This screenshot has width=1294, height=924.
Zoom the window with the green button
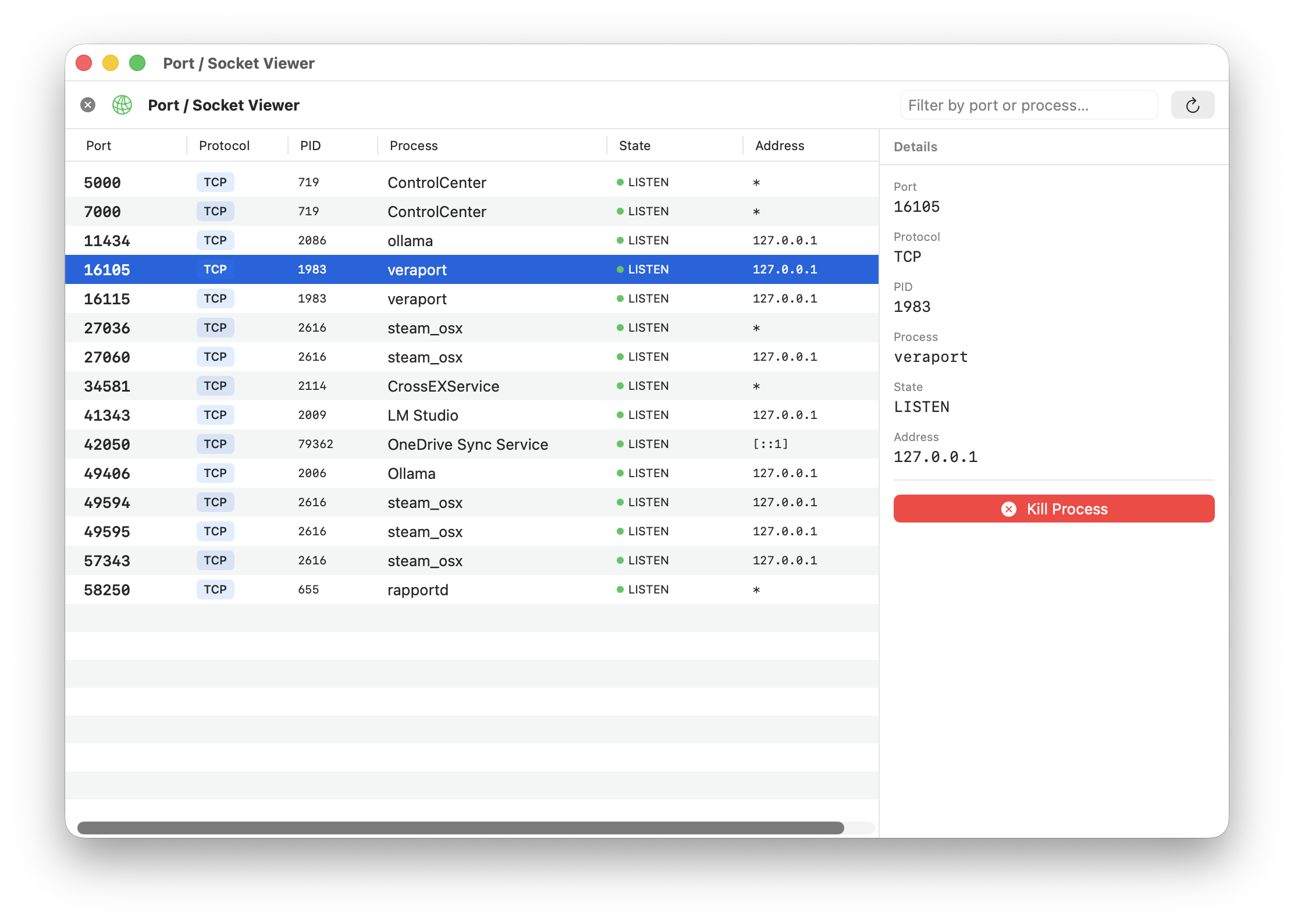tap(137, 63)
